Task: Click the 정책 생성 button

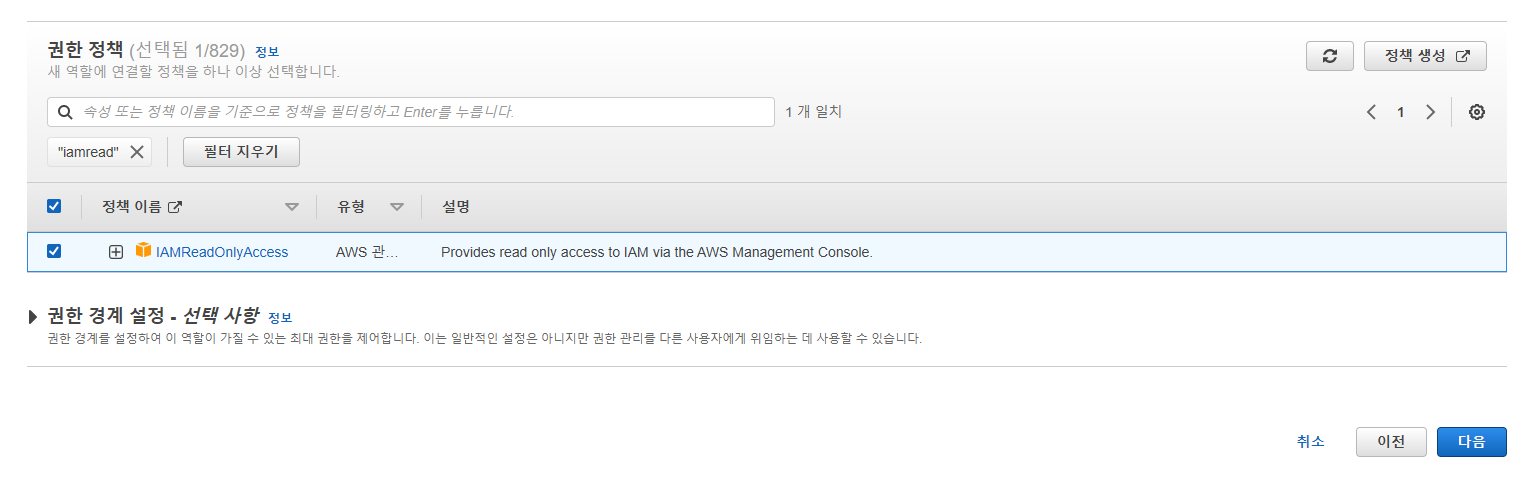Action: tap(1425, 56)
